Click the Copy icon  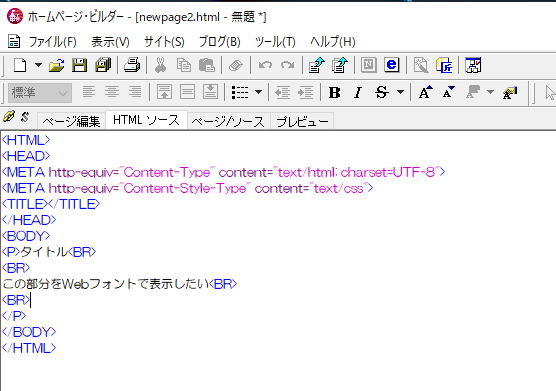(184, 65)
